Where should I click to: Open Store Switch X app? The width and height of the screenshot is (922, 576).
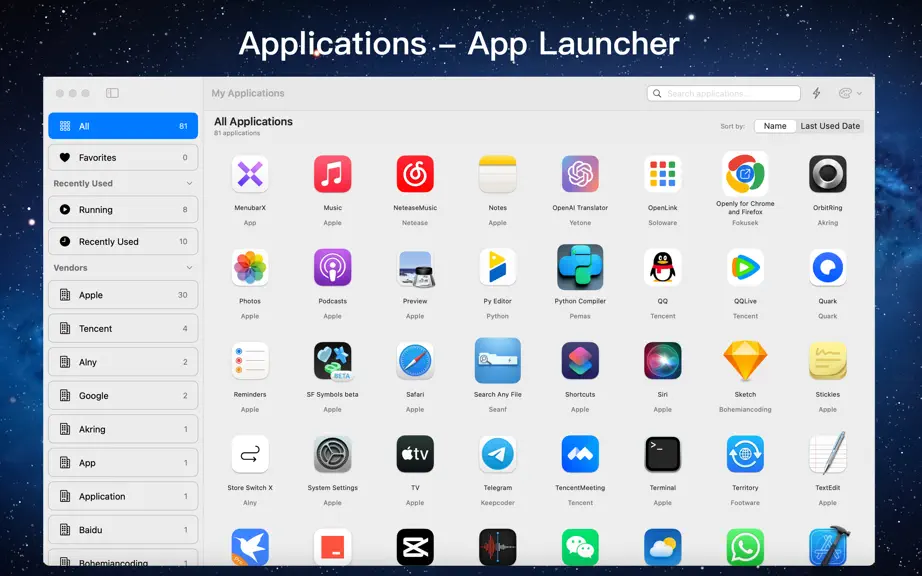[x=250, y=454]
